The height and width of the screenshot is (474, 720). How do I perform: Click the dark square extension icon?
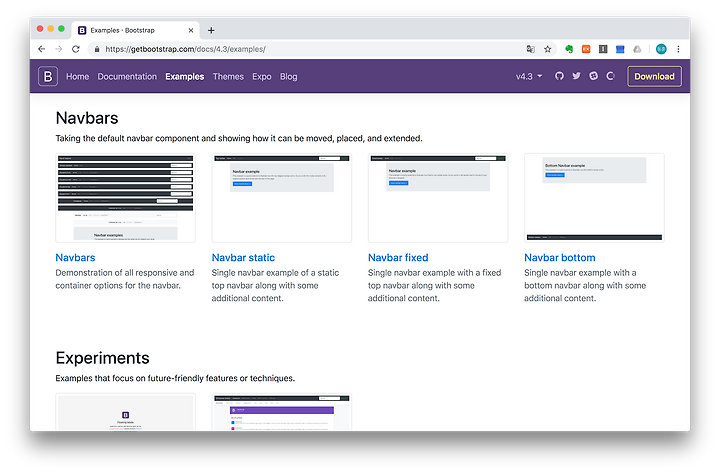[603, 49]
